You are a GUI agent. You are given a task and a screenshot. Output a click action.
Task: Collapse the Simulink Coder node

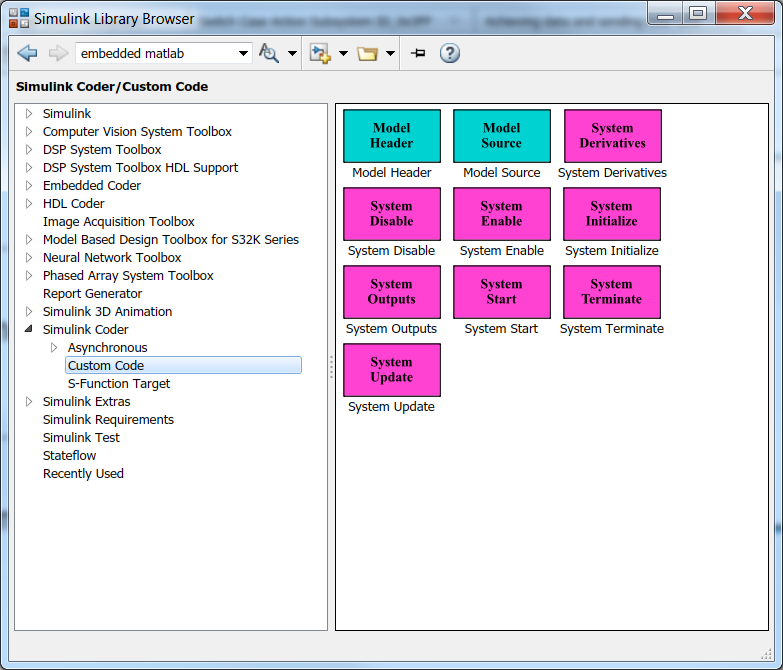click(29, 329)
